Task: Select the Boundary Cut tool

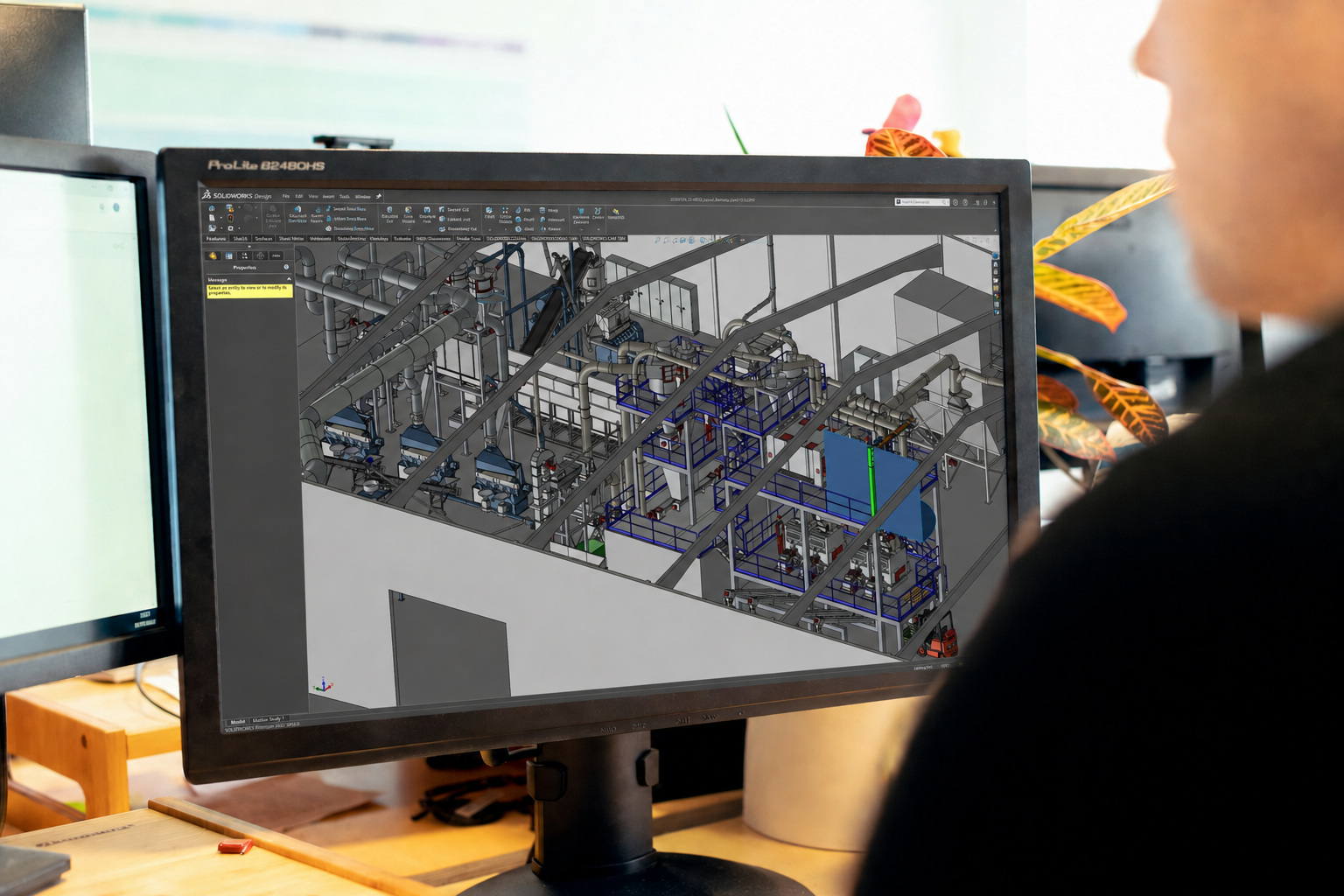Action: click(x=458, y=229)
